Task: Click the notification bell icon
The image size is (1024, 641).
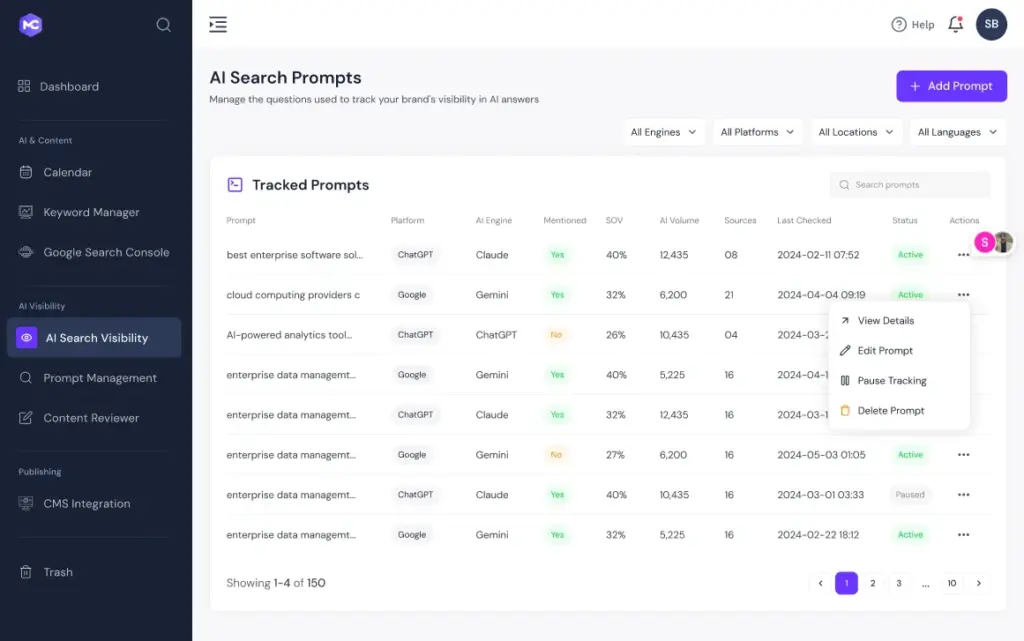Action: [x=955, y=24]
